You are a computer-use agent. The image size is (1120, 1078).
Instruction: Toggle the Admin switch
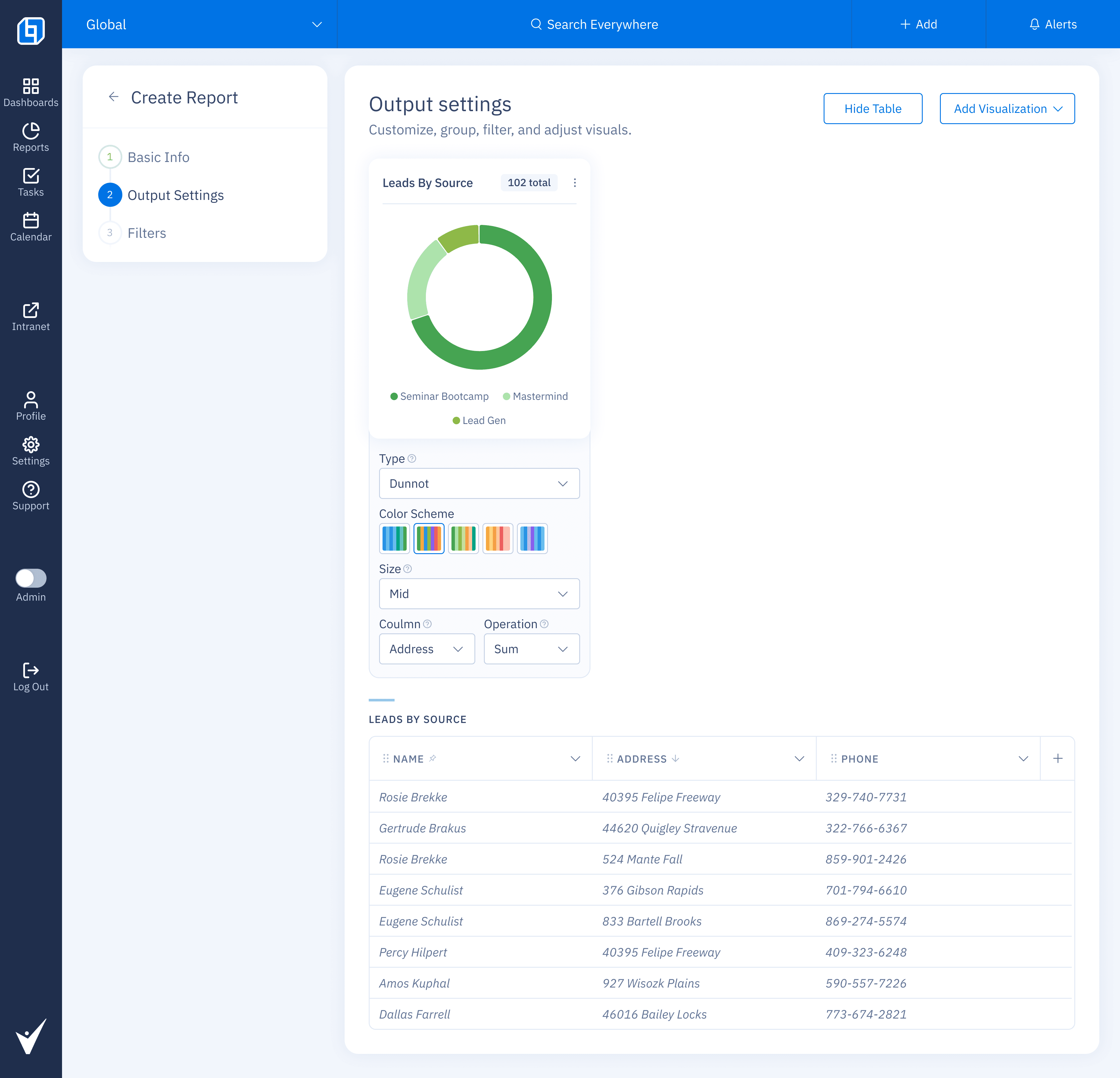click(31, 578)
